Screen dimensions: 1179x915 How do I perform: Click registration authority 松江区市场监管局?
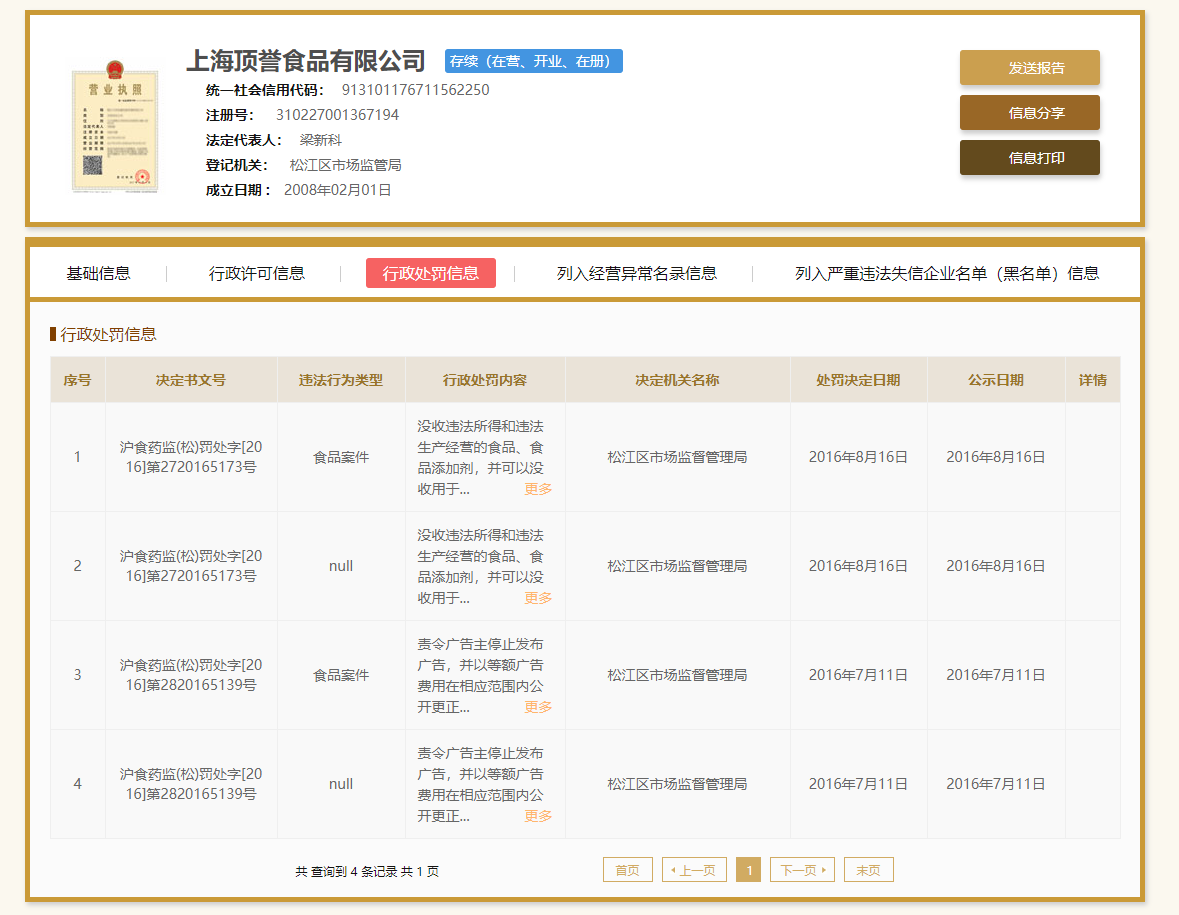click(346, 165)
